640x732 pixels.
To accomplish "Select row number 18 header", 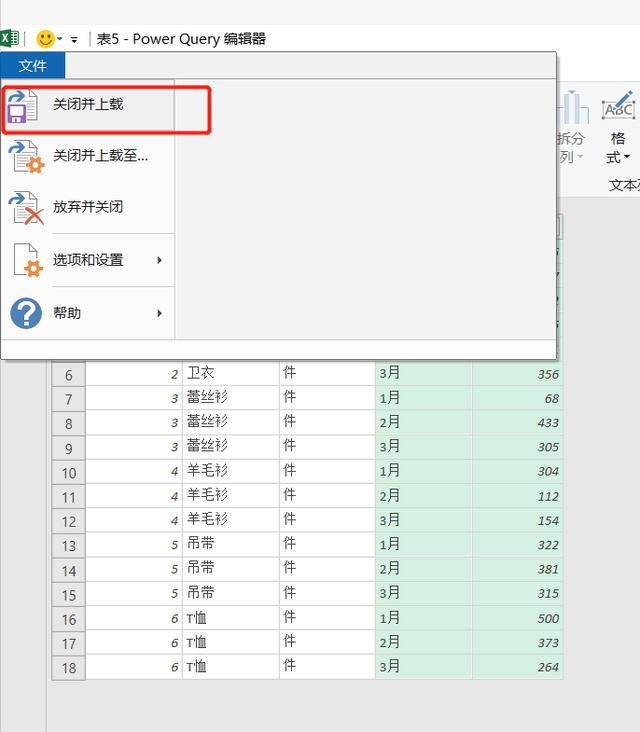I will pos(69,668).
